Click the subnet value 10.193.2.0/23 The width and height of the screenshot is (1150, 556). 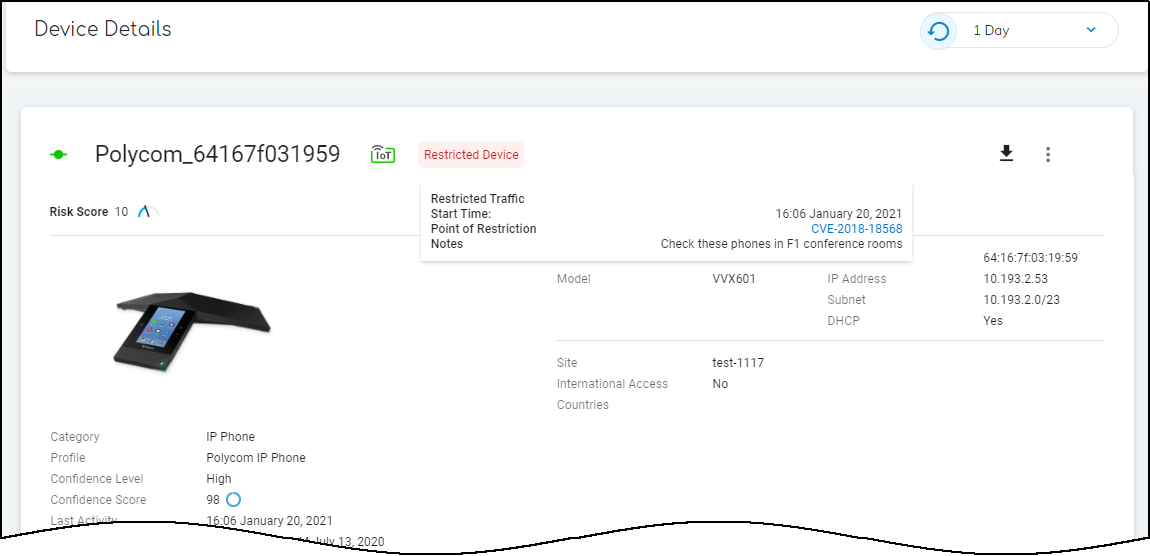coord(1022,299)
